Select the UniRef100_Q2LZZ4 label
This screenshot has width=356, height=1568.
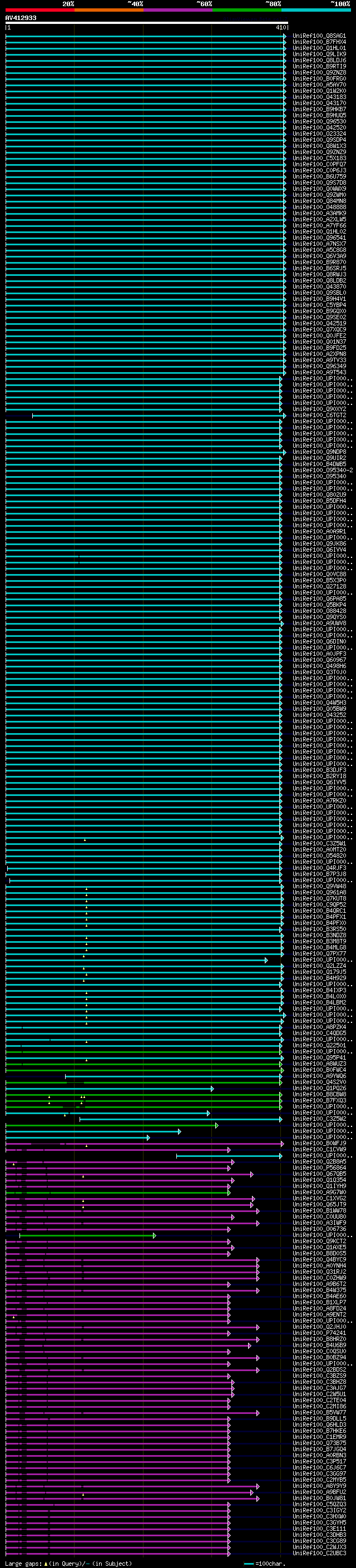pyautogui.click(x=319, y=966)
